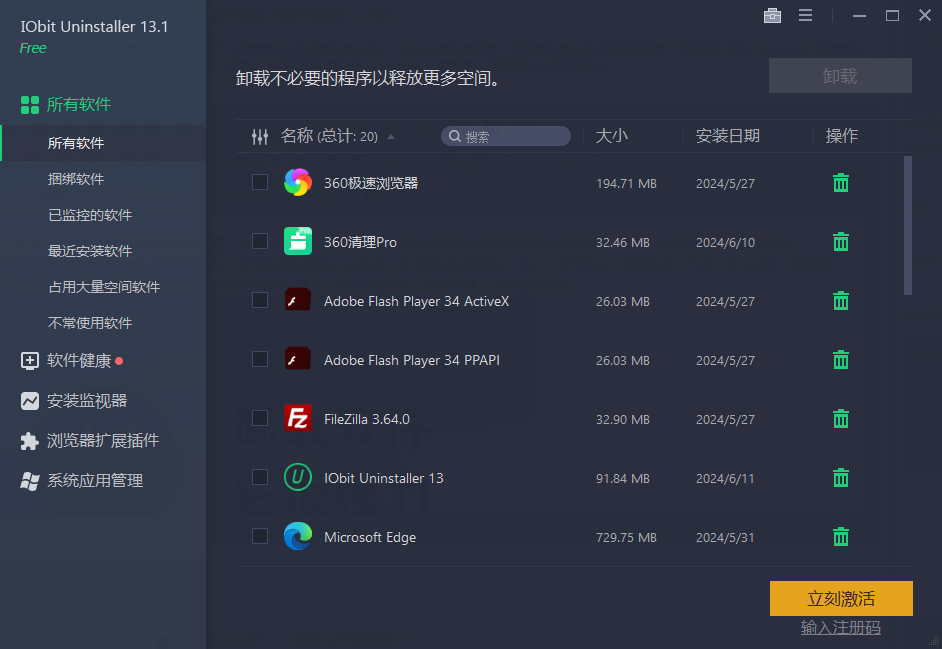Click the Flash Player ActiveX app icon
Image resolution: width=942 pixels, height=649 pixels.
pyautogui.click(x=297, y=300)
